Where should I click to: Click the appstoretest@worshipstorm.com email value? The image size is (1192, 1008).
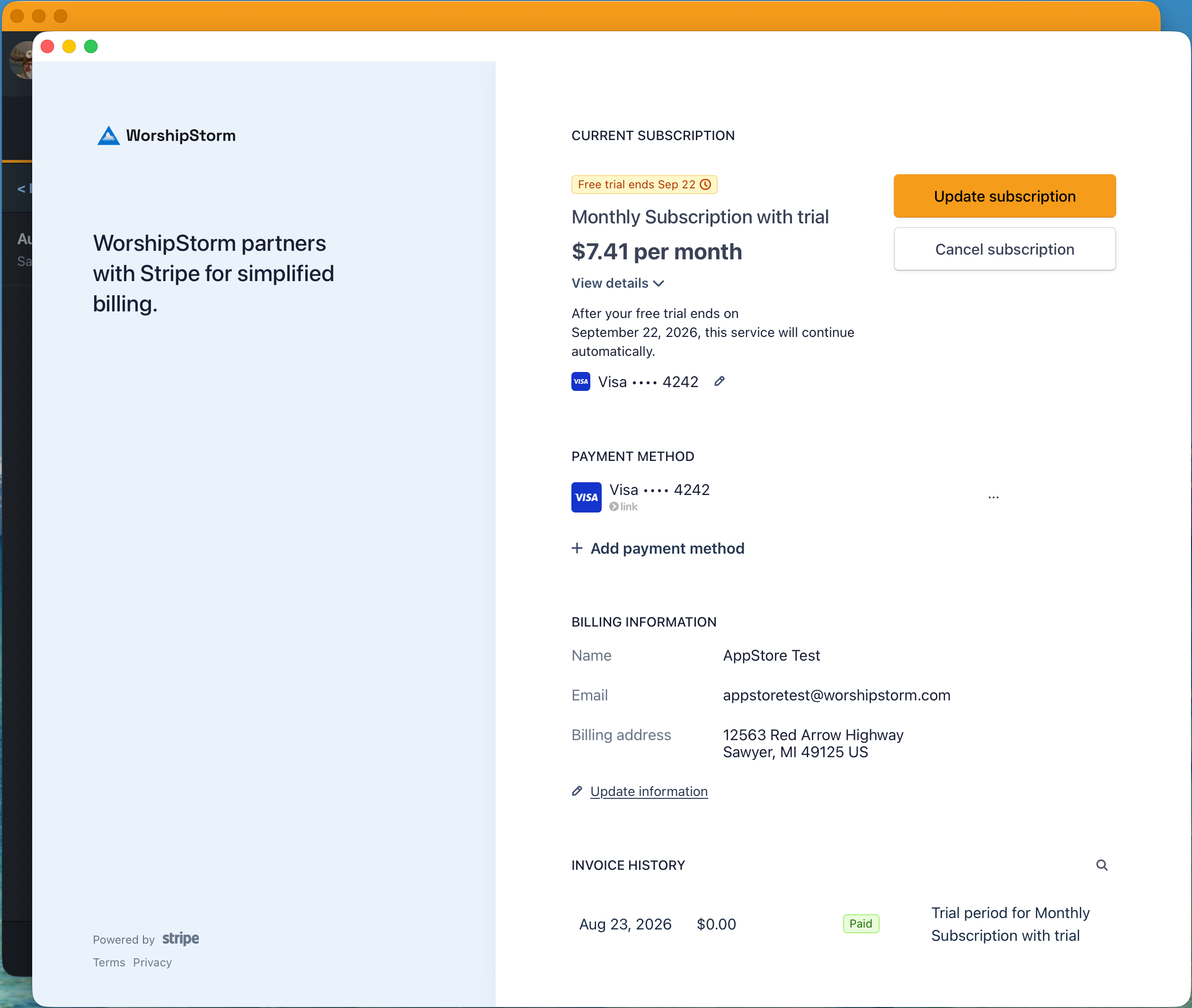(x=836, y=696)
